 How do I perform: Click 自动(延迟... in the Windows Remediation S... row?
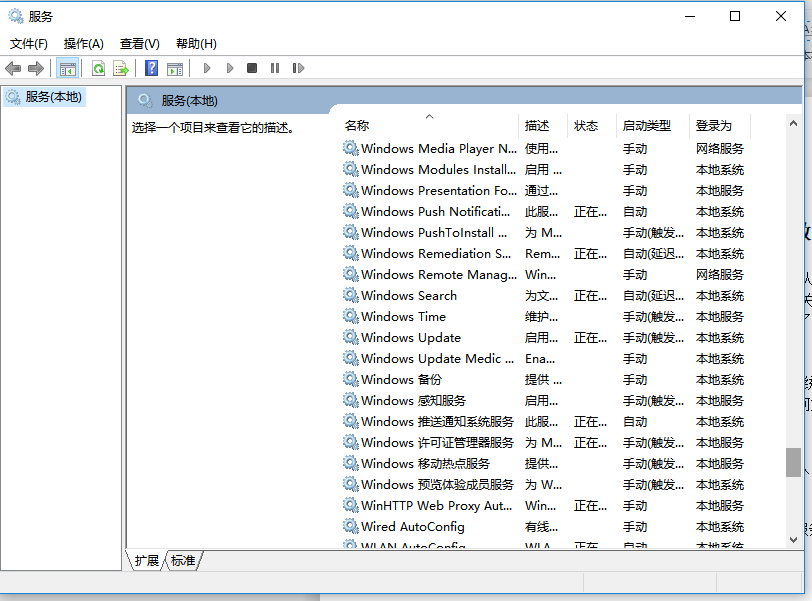click(x=653, y=254)
